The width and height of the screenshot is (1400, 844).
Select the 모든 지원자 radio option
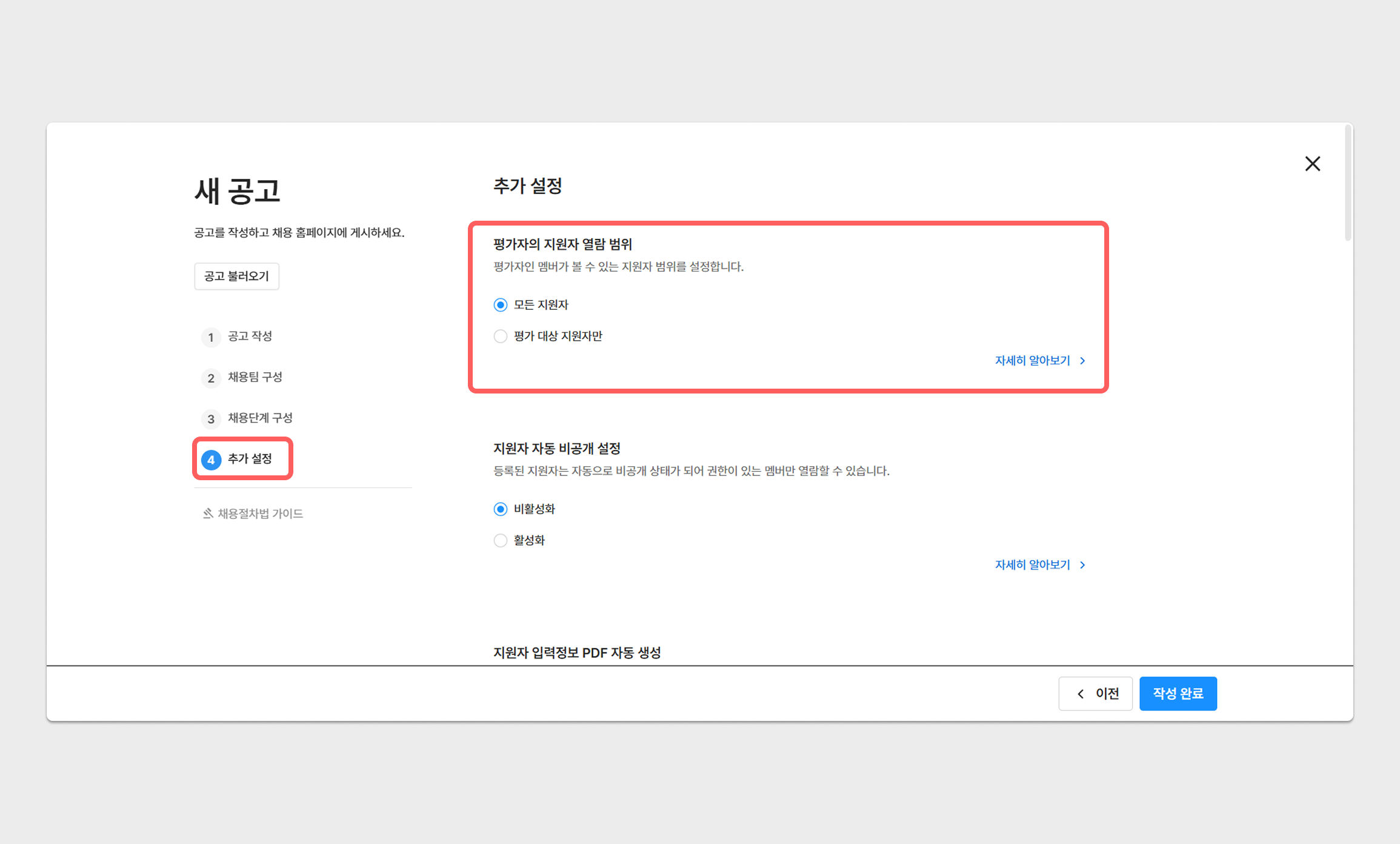click(x=500, y=305)
